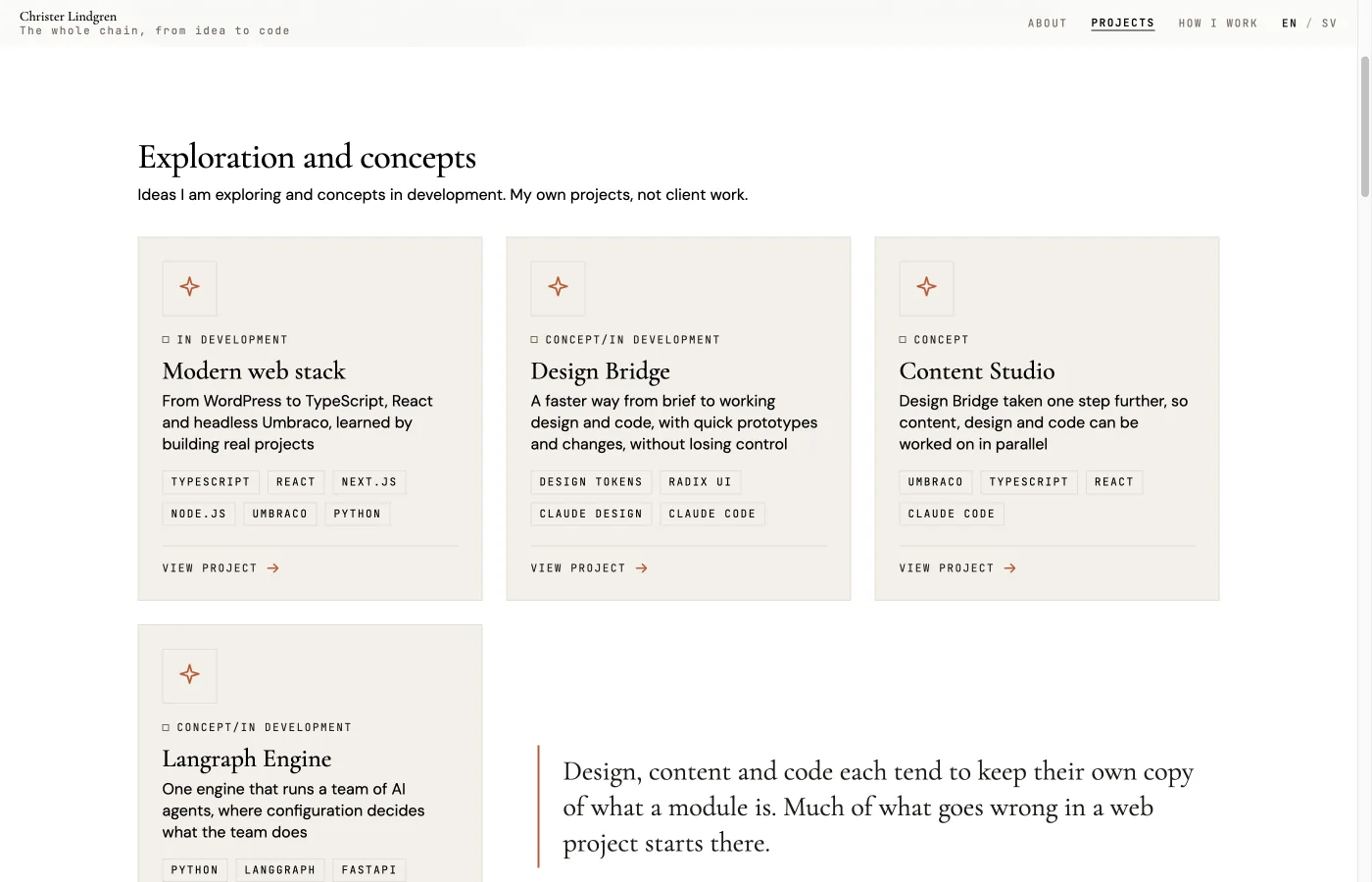Viewport: 1372px width, 882px height.
Task: Click the Umbraco tag on Modern web stack
Action: coord(280,514)
